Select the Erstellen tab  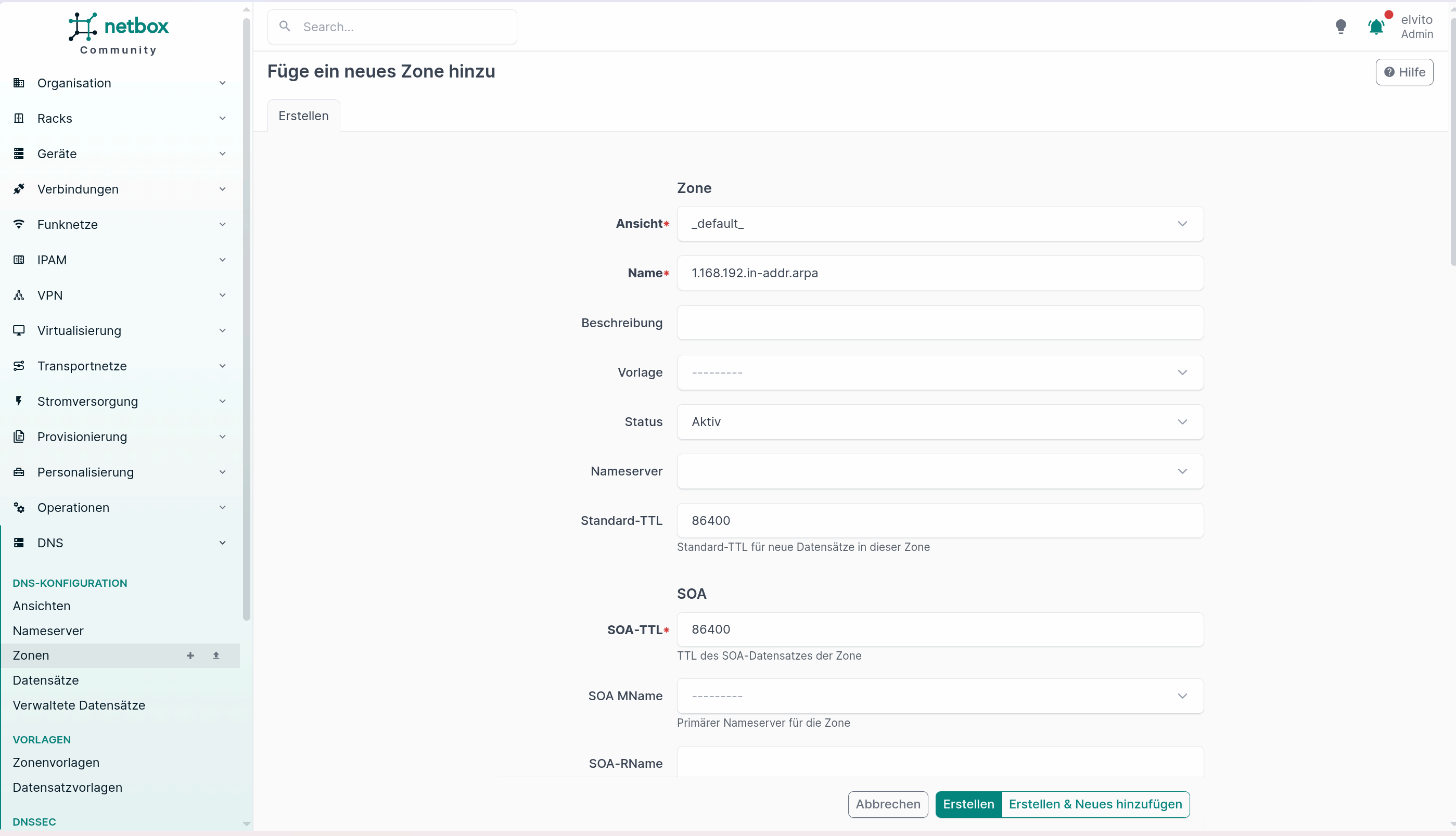(303, 116)
